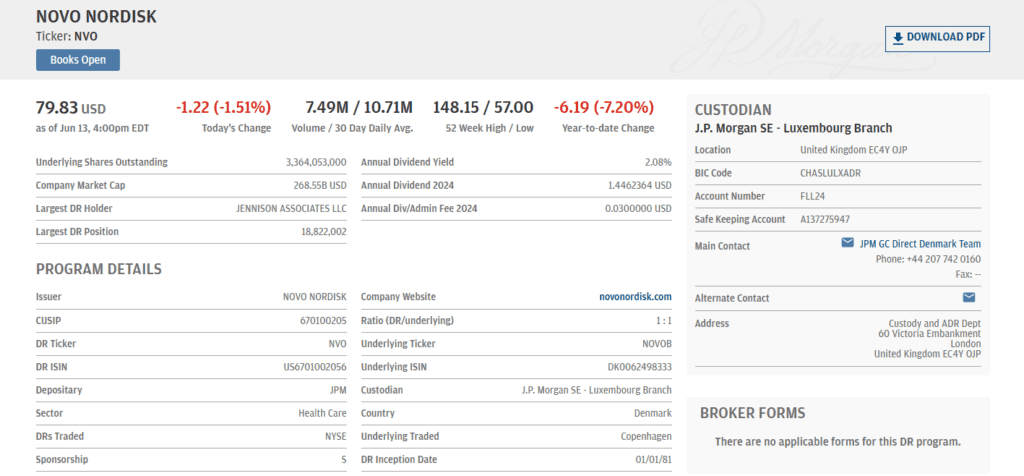
Task: Click the Main Contact envelope icon
Action: click(x=847, y=243)
